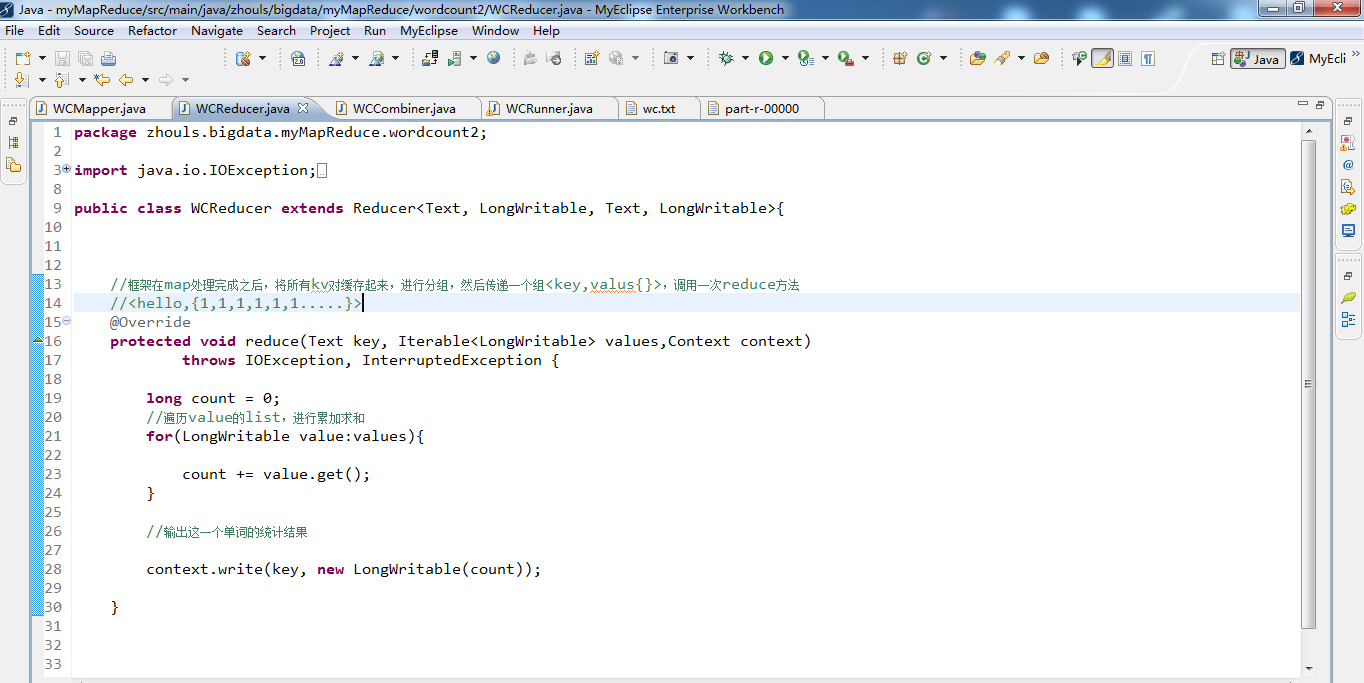Open the Window menu
This screenshot has height=683, width=1364.
[495, 31]
